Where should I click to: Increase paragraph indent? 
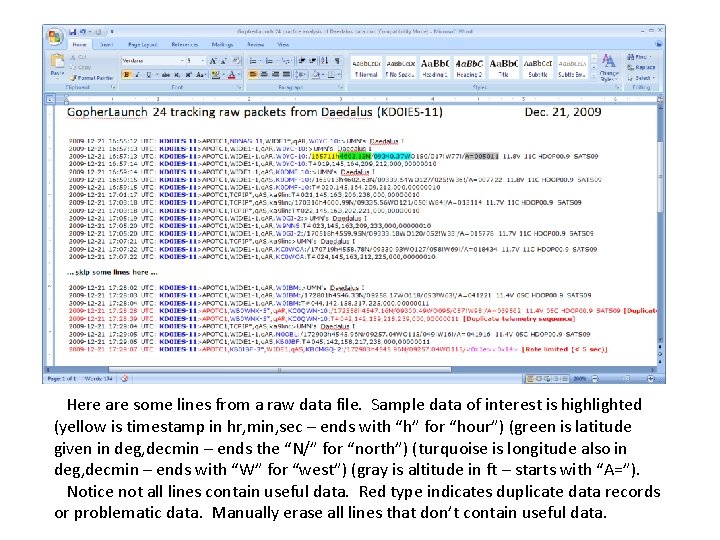[x=313, y=61]
